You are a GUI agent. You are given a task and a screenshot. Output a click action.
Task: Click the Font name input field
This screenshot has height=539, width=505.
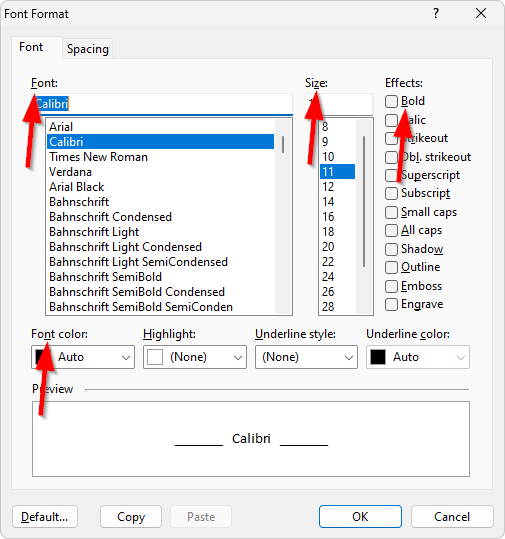[x=162, y=104]
